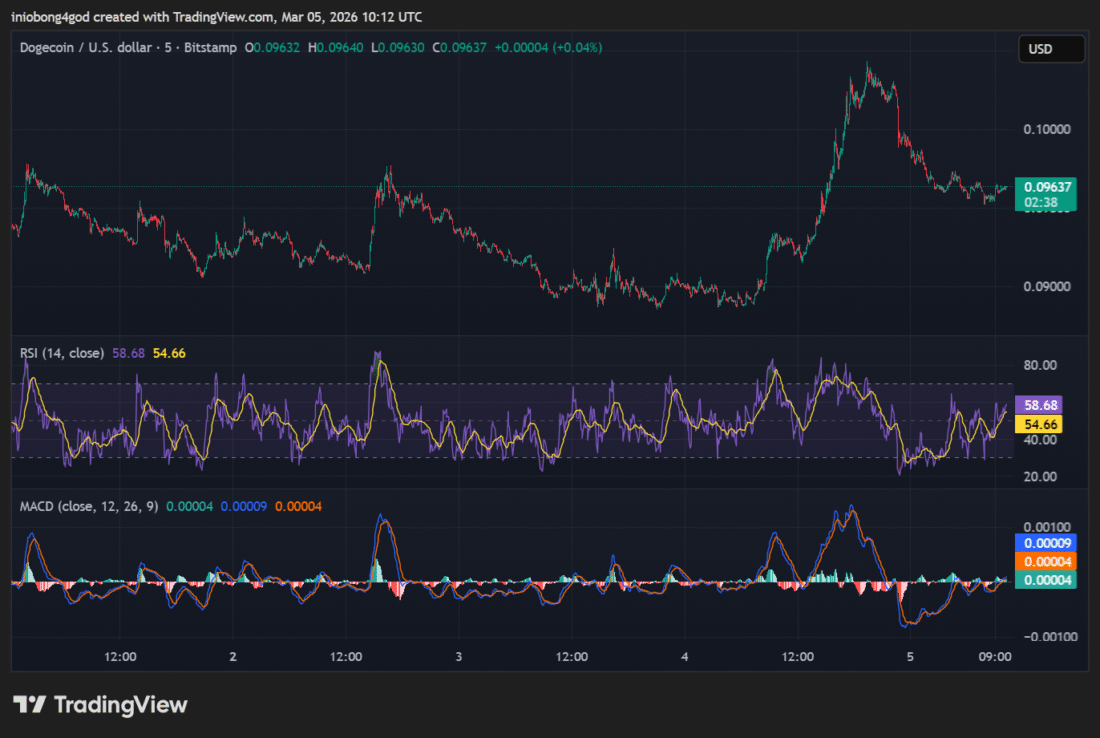Select the USD currency button
The height and width of the screenshot is (738, 1100).
1051,48
